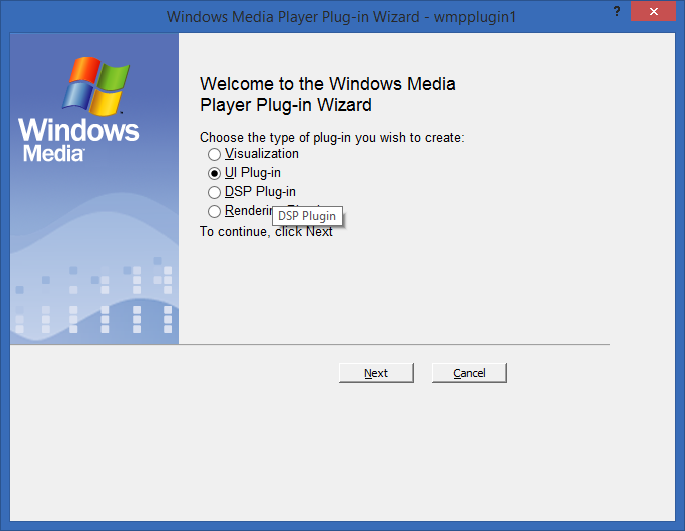Click the 'Choose the type of plug-in' text
Viewport: 685px width, 531px height.
[332, 138]
